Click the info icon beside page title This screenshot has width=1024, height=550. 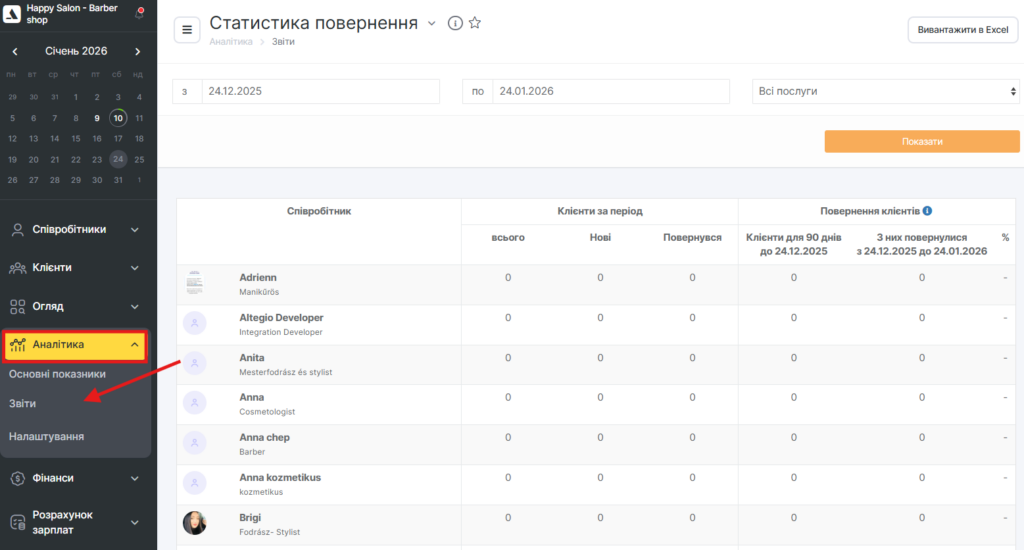[x=455, y=23]
